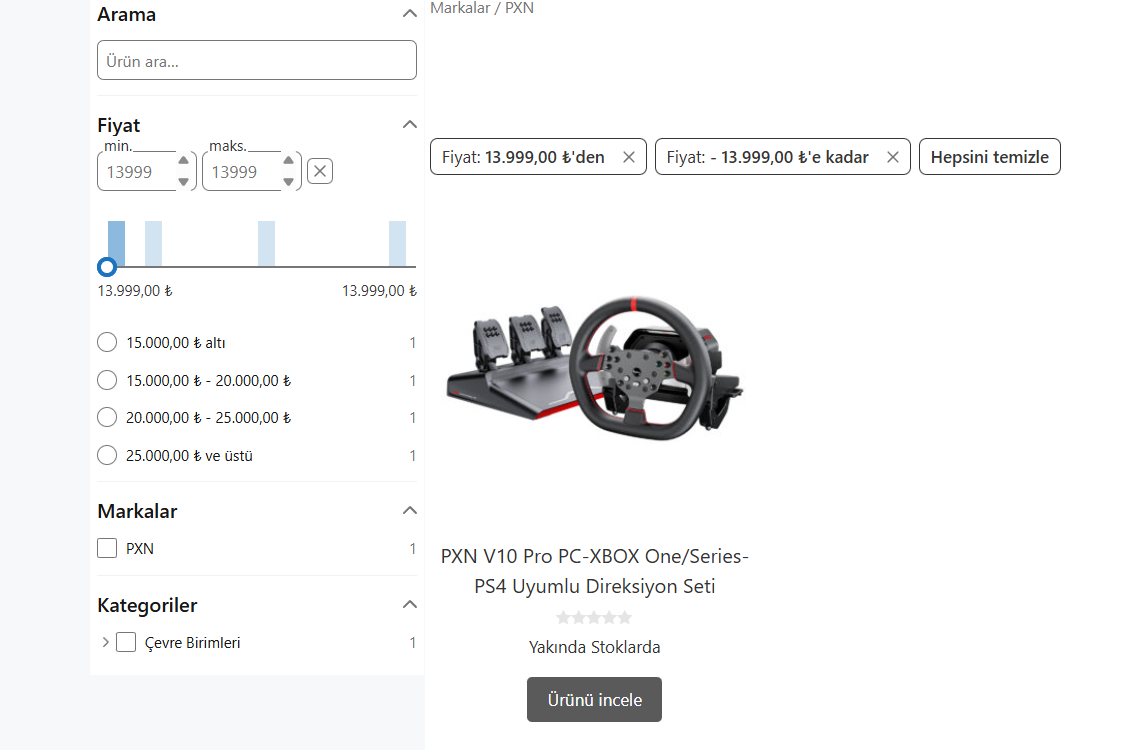
Task: Collapse the Fiyat filter section
Action: coord(409,124)
